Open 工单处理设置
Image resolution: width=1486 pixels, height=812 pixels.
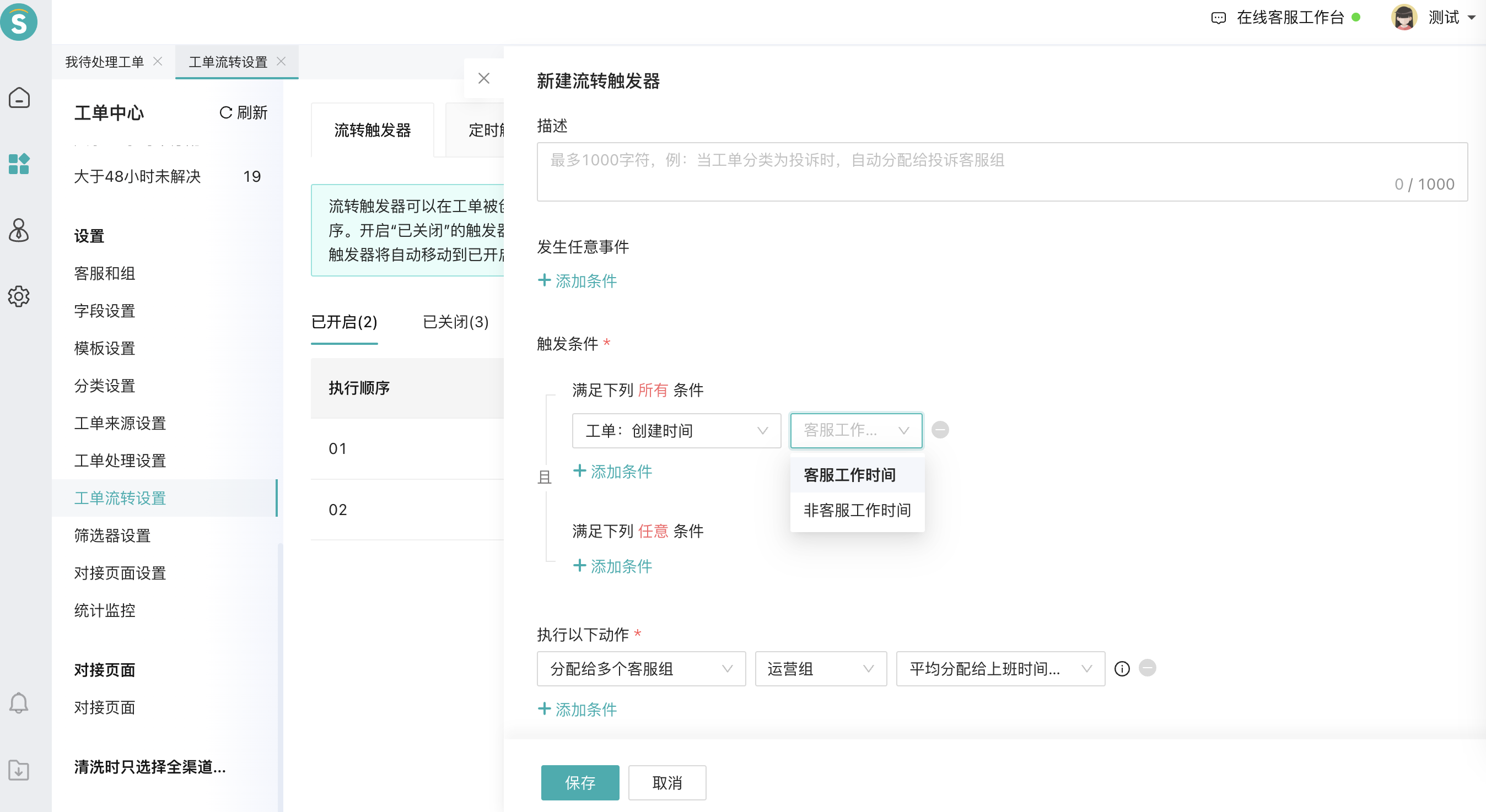point(120,461)
